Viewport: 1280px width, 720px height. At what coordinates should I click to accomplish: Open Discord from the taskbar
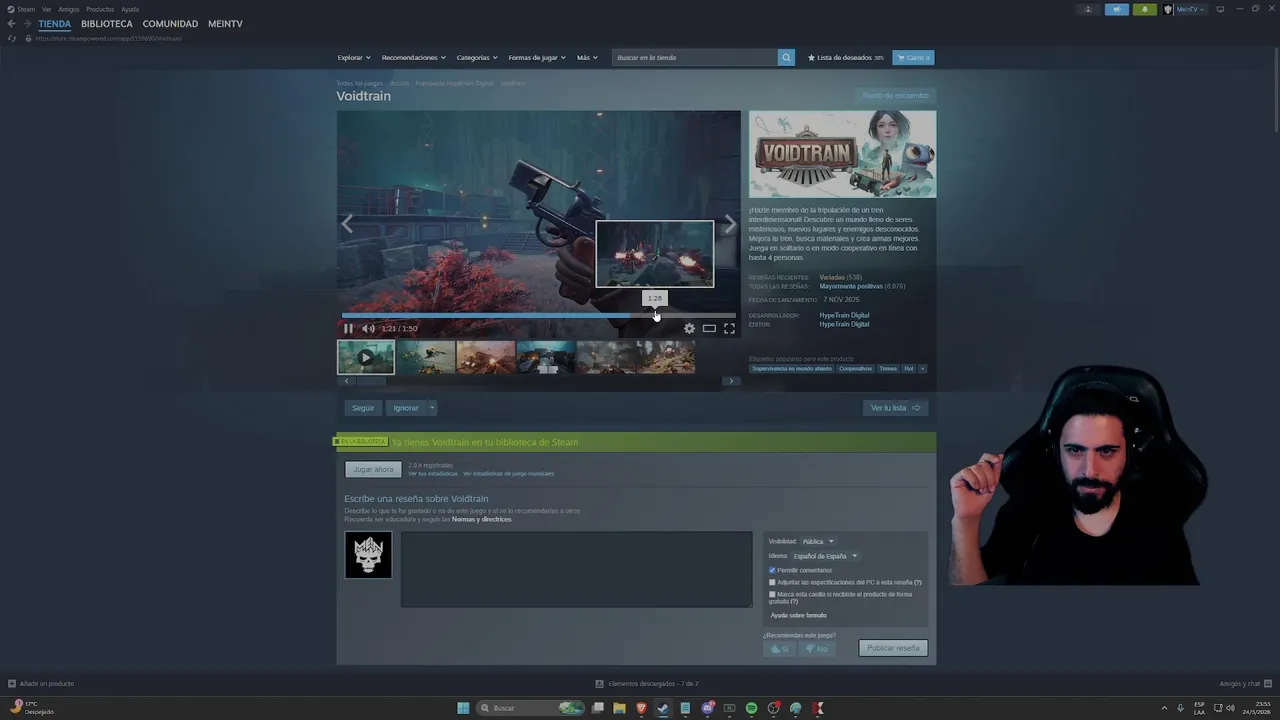pyautogui.click(x=707, y=708)
